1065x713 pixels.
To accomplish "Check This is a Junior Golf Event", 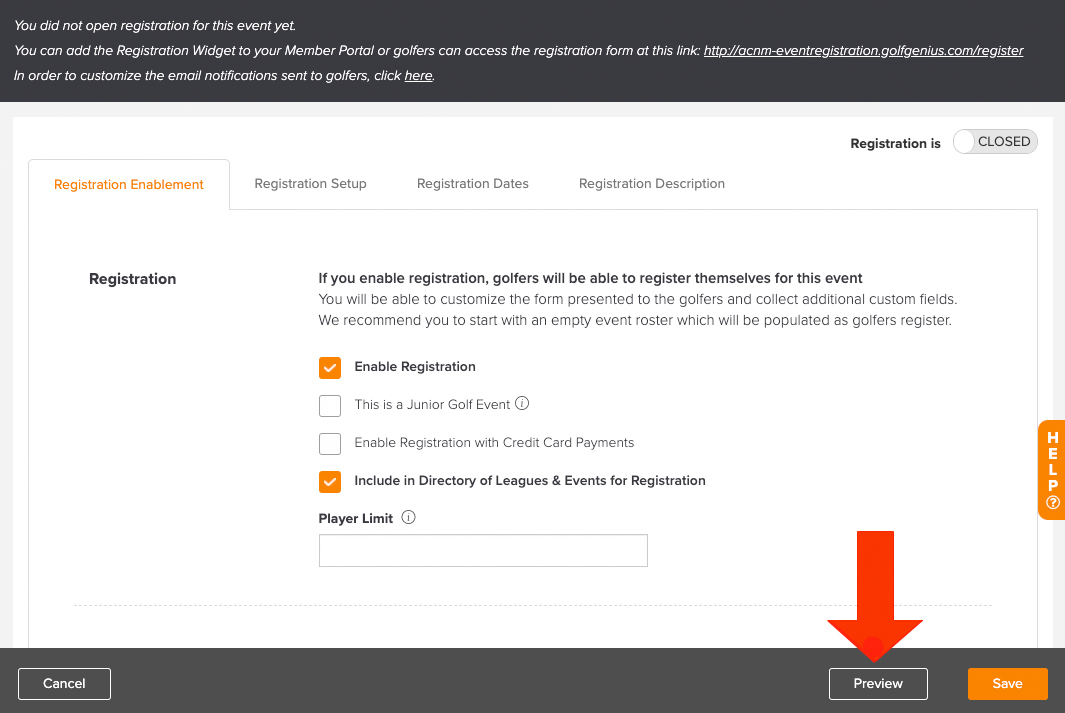I will point(330,405).
